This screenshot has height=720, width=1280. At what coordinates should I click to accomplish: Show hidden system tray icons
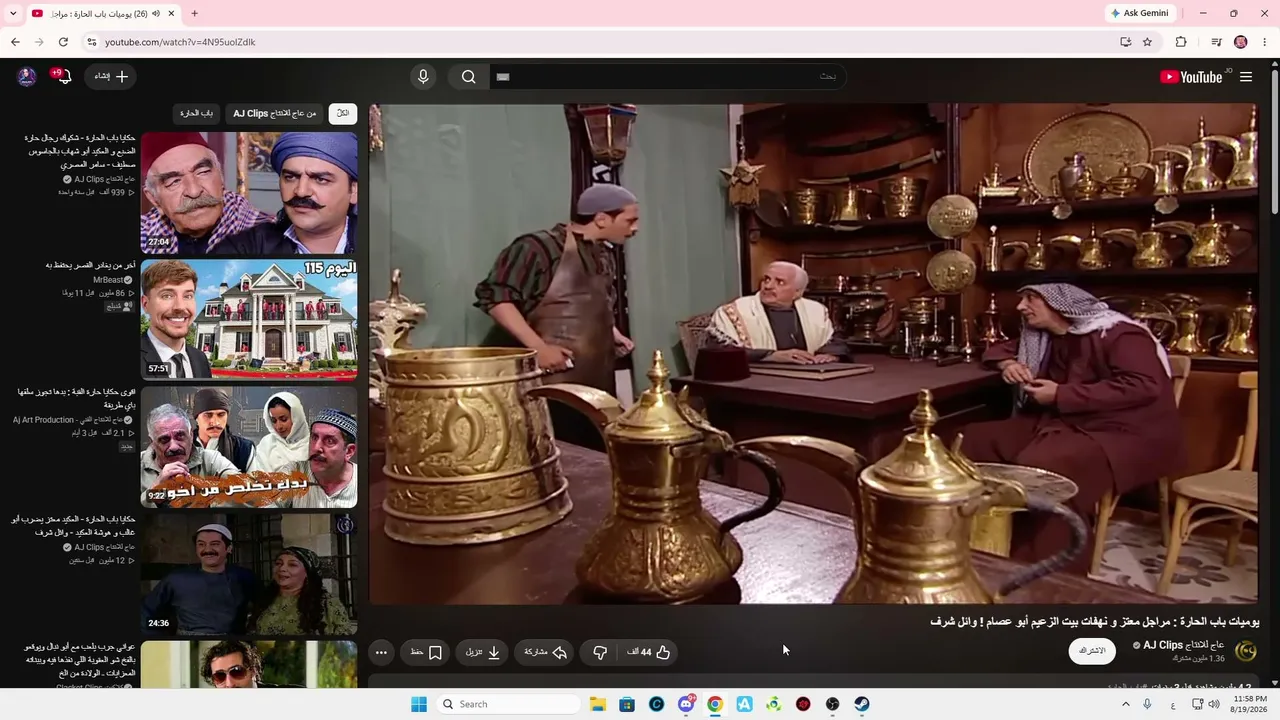(x=1125, y=704)
